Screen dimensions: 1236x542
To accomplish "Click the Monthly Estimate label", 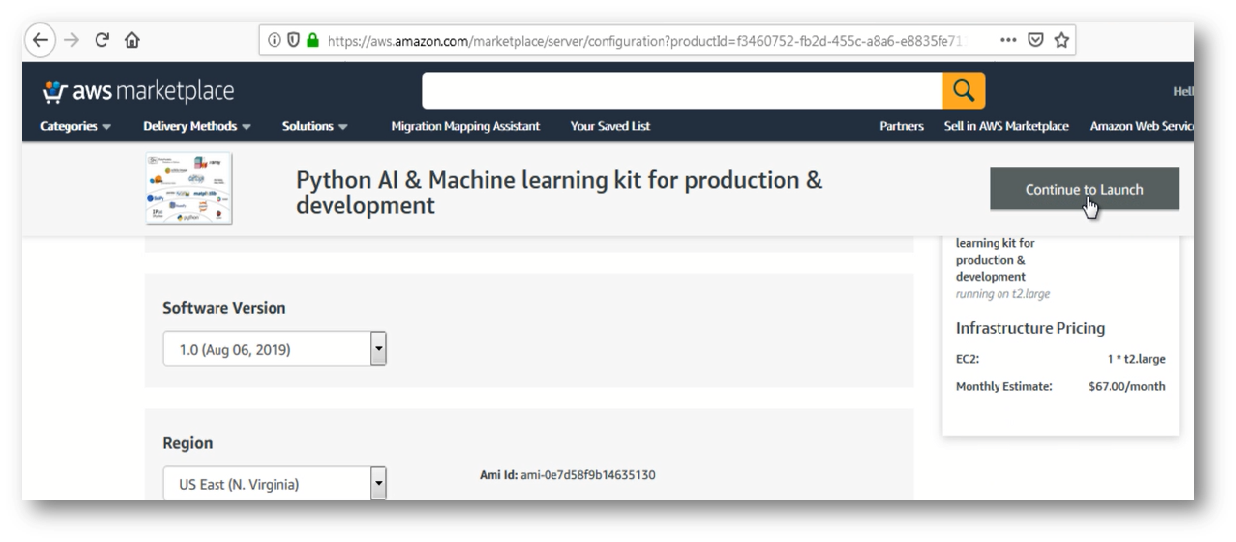I will coord(1004,386).
